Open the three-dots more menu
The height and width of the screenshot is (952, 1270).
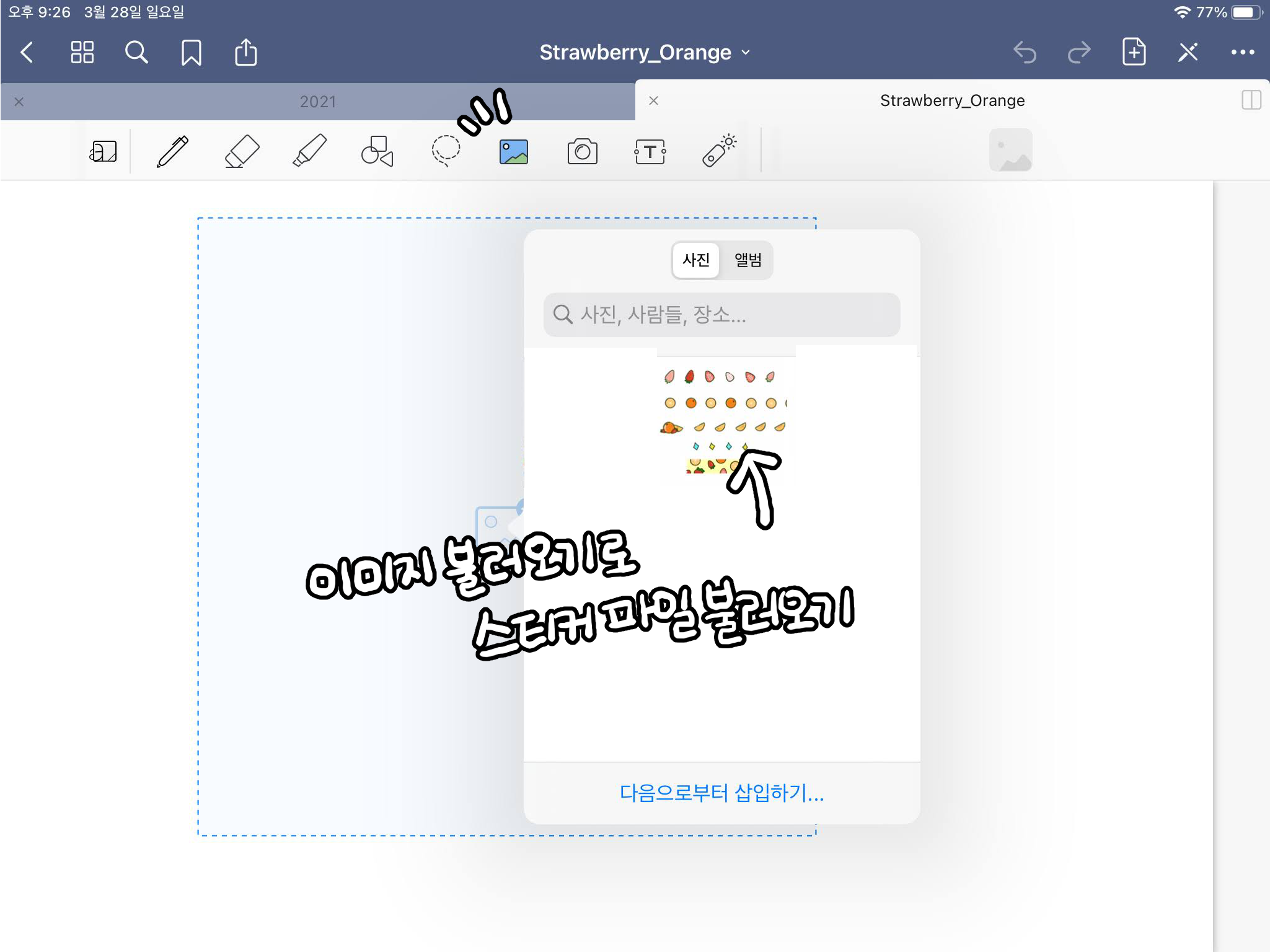(1242, 52)
